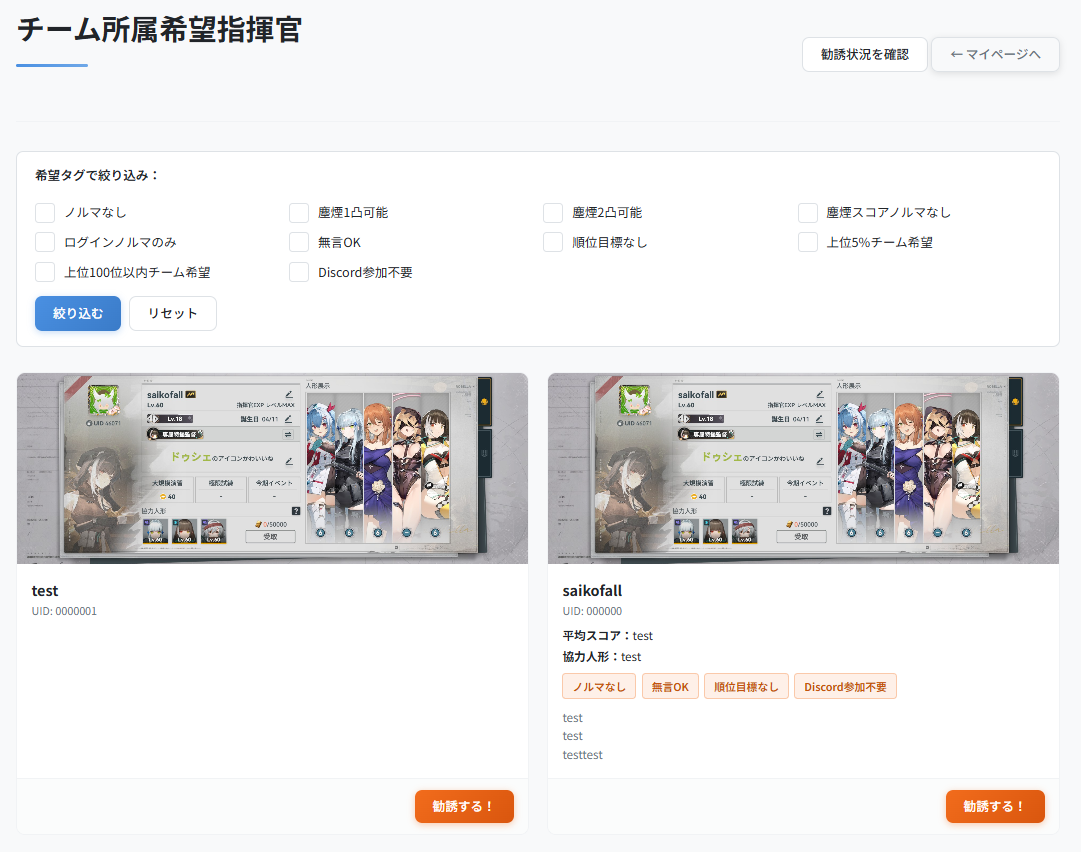Click the 順位目標なし tag on saikofall's card
The width and height of the screenshot is (1081, 852).
(x=747, y=687)
